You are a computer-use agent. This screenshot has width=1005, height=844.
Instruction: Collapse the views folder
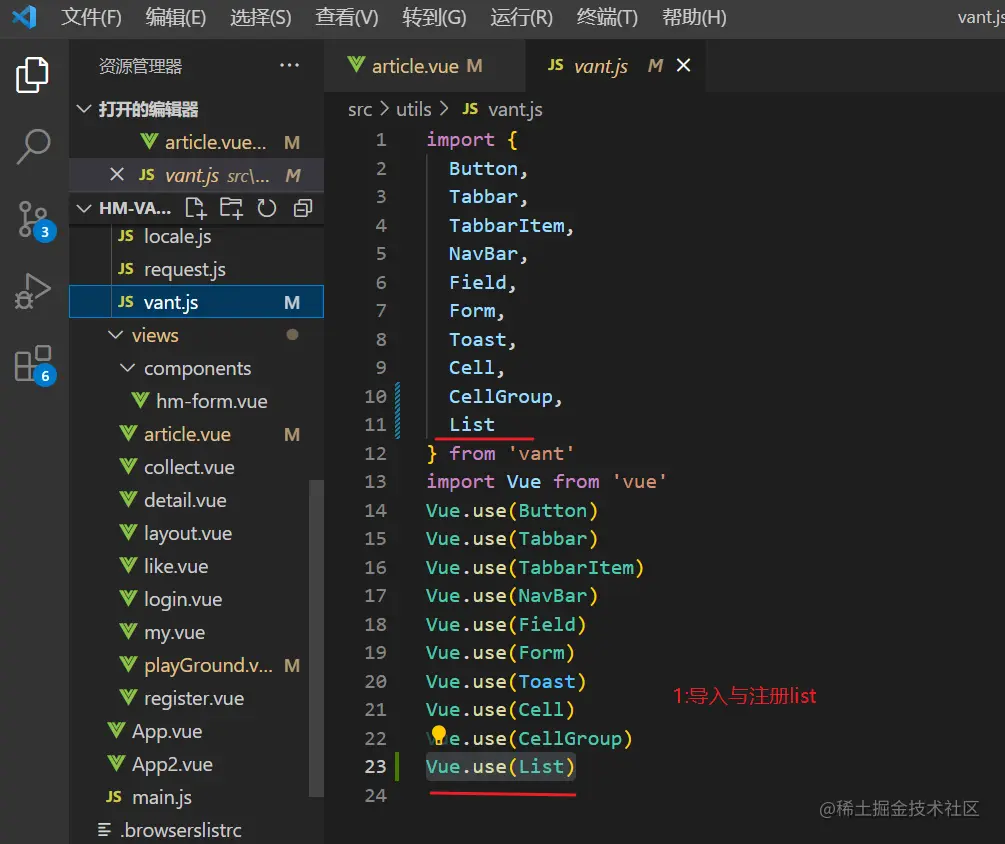click(x=115, y=335)
